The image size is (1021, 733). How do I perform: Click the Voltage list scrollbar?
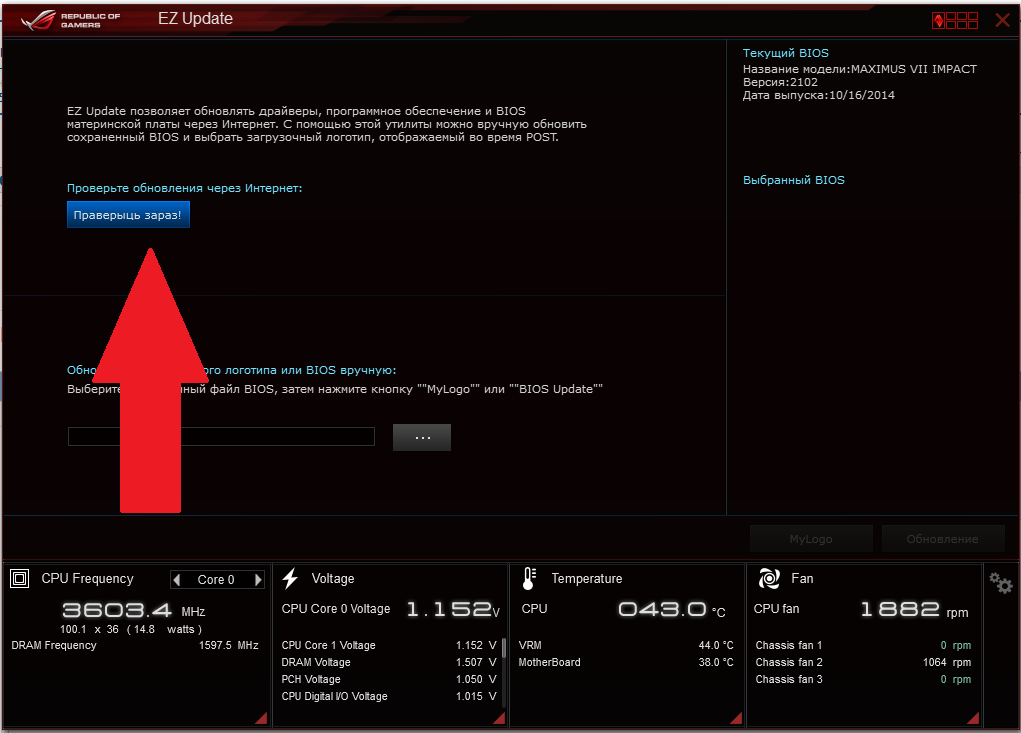coord(503,649)
